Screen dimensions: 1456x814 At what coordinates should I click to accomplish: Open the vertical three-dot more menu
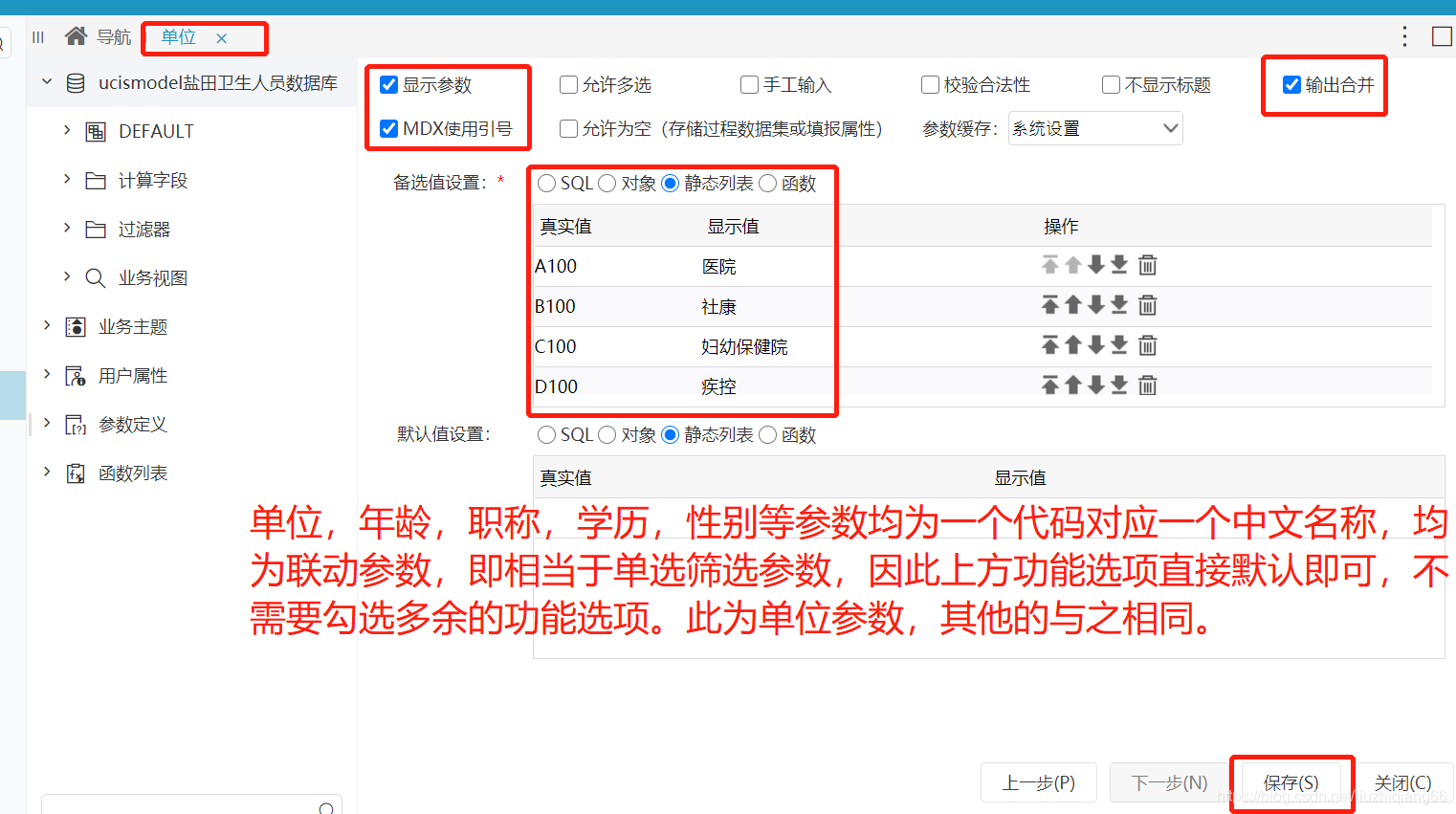point(1404,36)
